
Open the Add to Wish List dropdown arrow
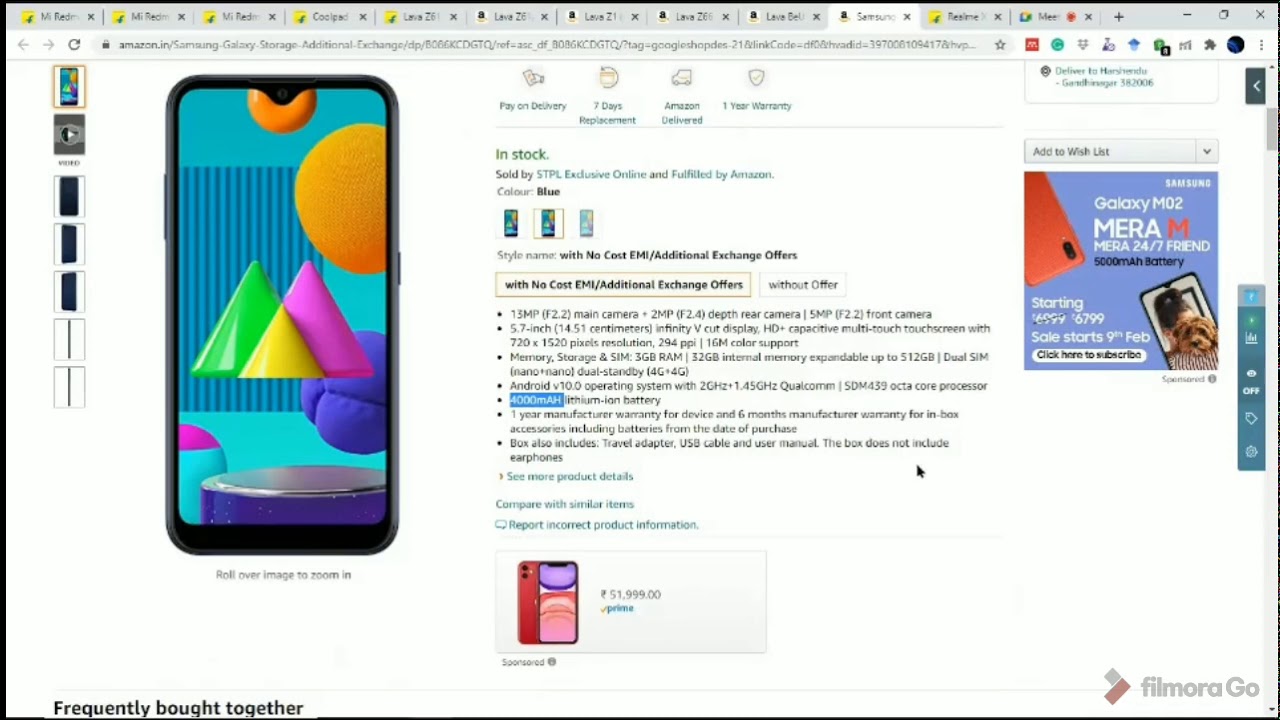[x=1207, y=152]
